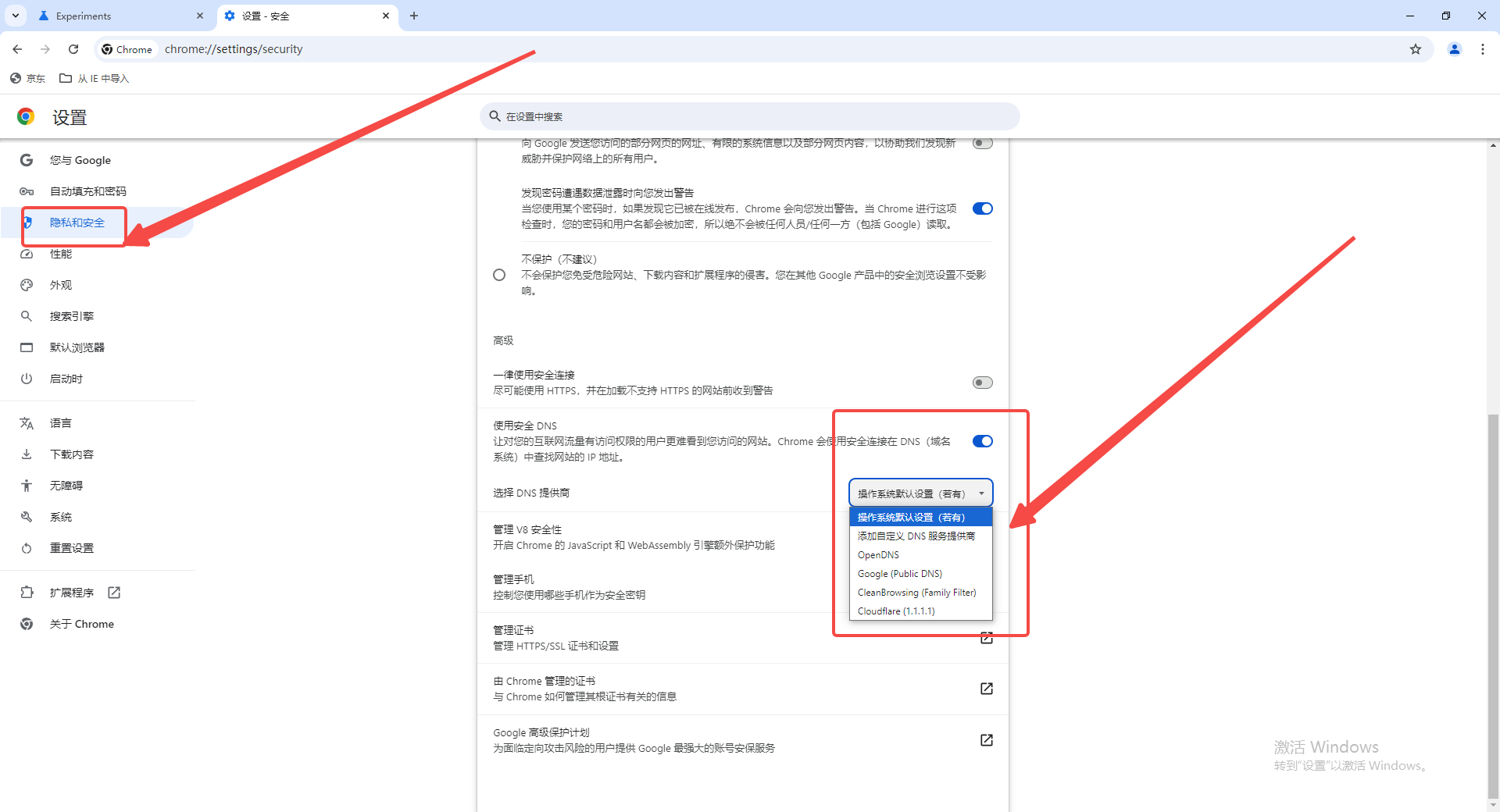Open 由 Chrome 管理的证书 external link

(987, 689)
